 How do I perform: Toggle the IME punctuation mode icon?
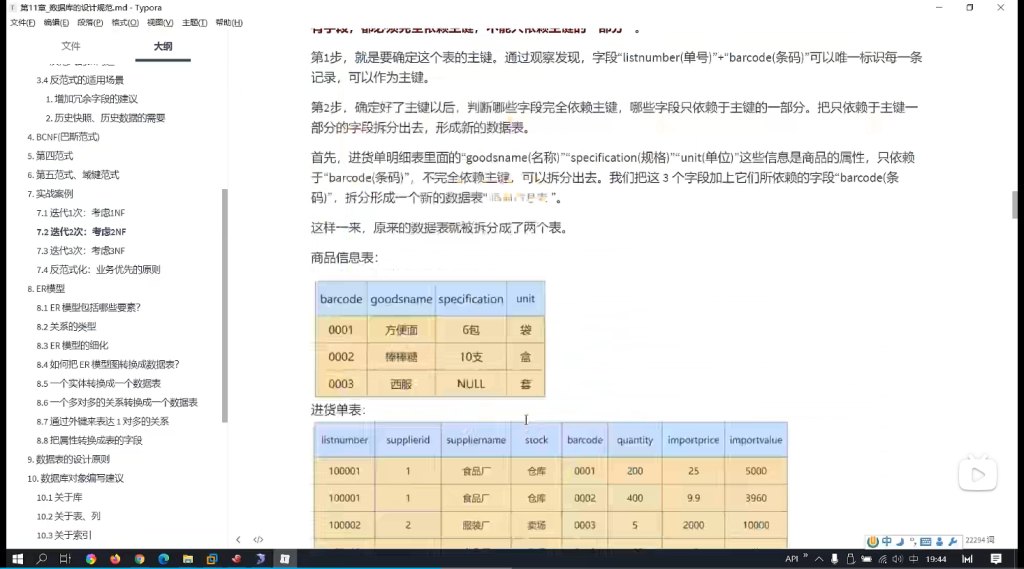coord(912,542)
